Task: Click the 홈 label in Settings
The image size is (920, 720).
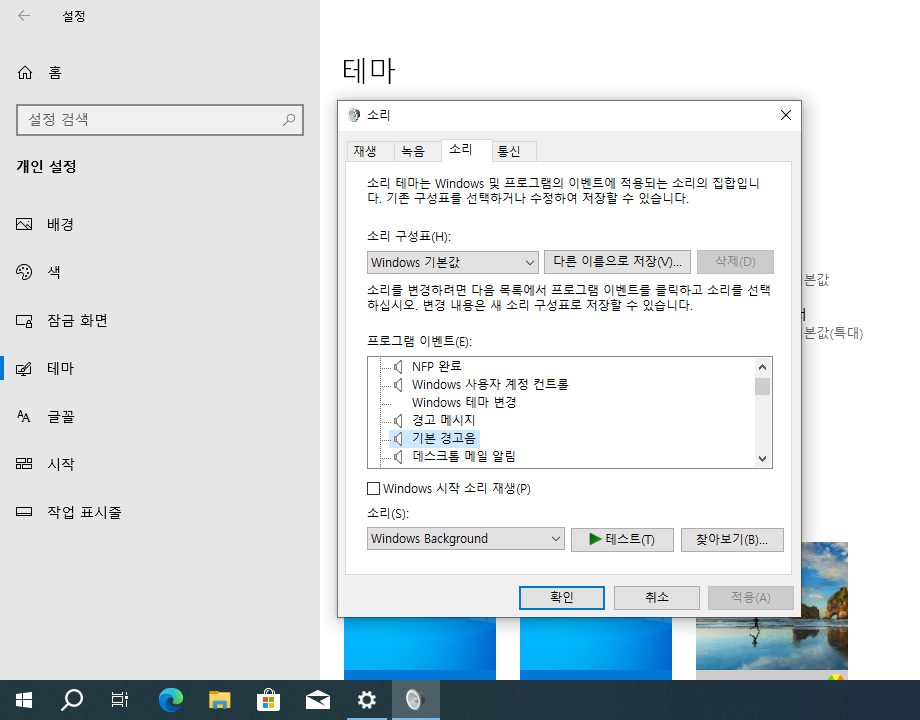Action: (55, 73)
